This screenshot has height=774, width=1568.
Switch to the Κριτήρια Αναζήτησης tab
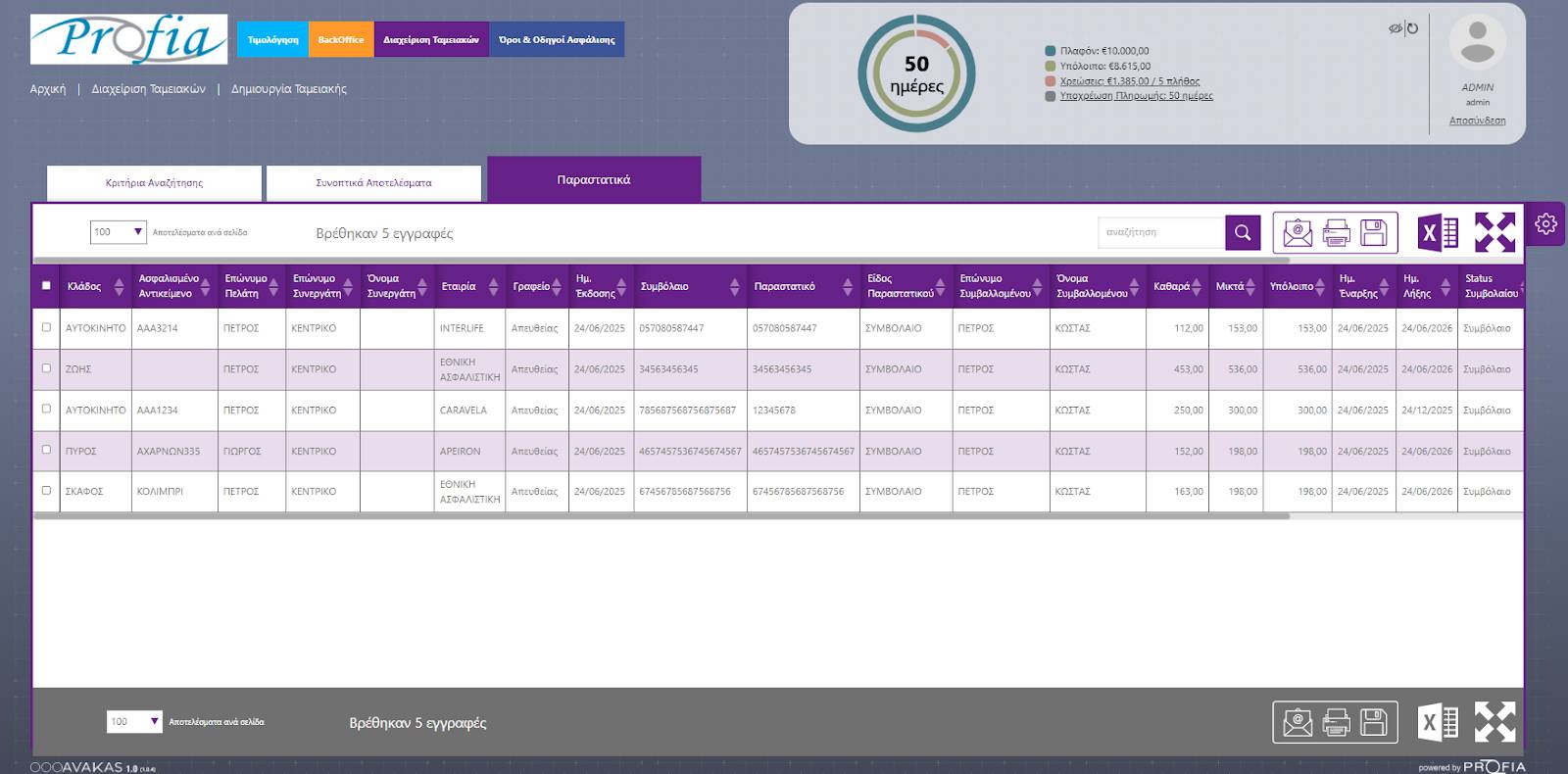pos(154,183)
